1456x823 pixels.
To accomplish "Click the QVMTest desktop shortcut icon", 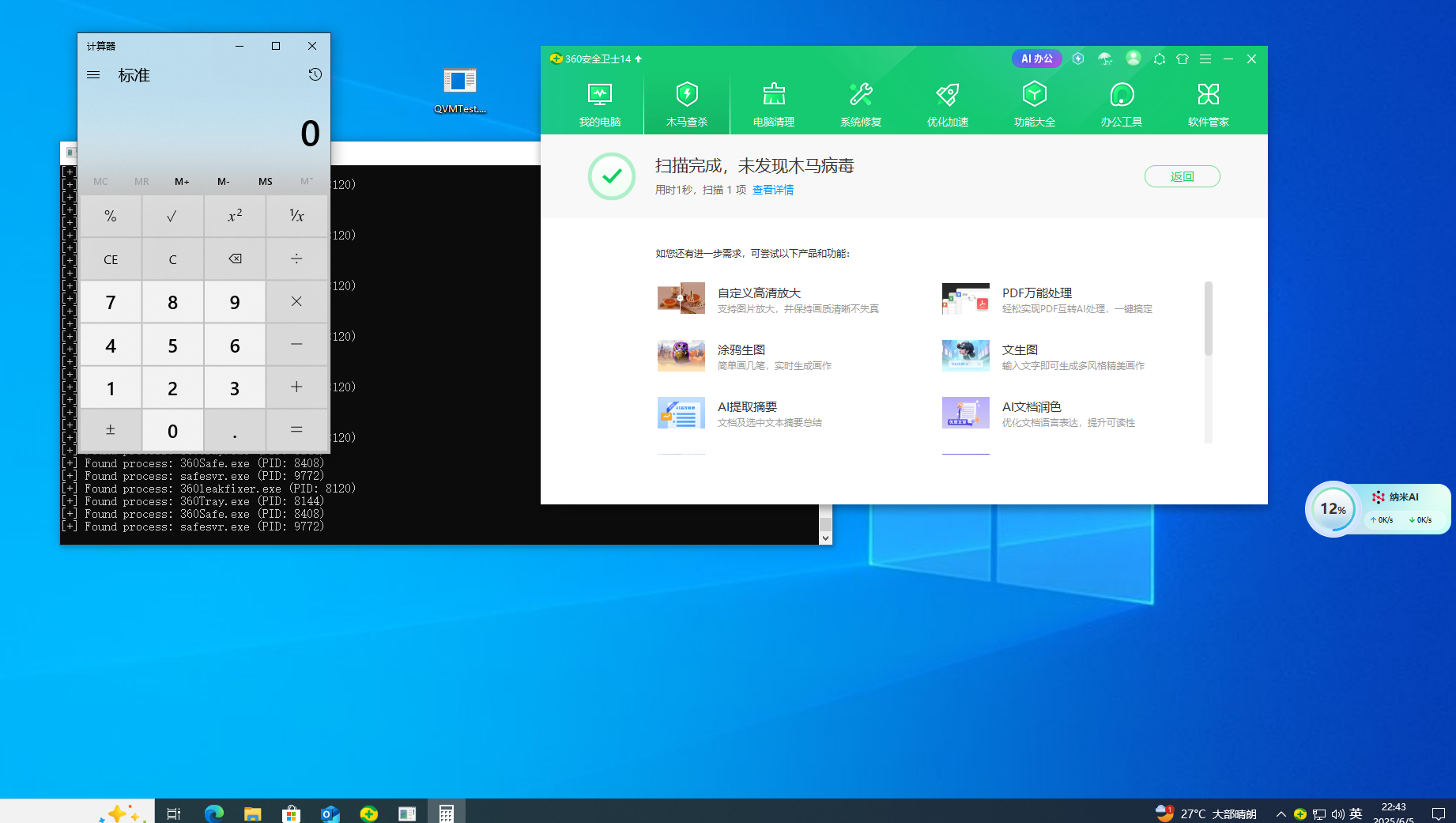I will (x=460, y=90).
